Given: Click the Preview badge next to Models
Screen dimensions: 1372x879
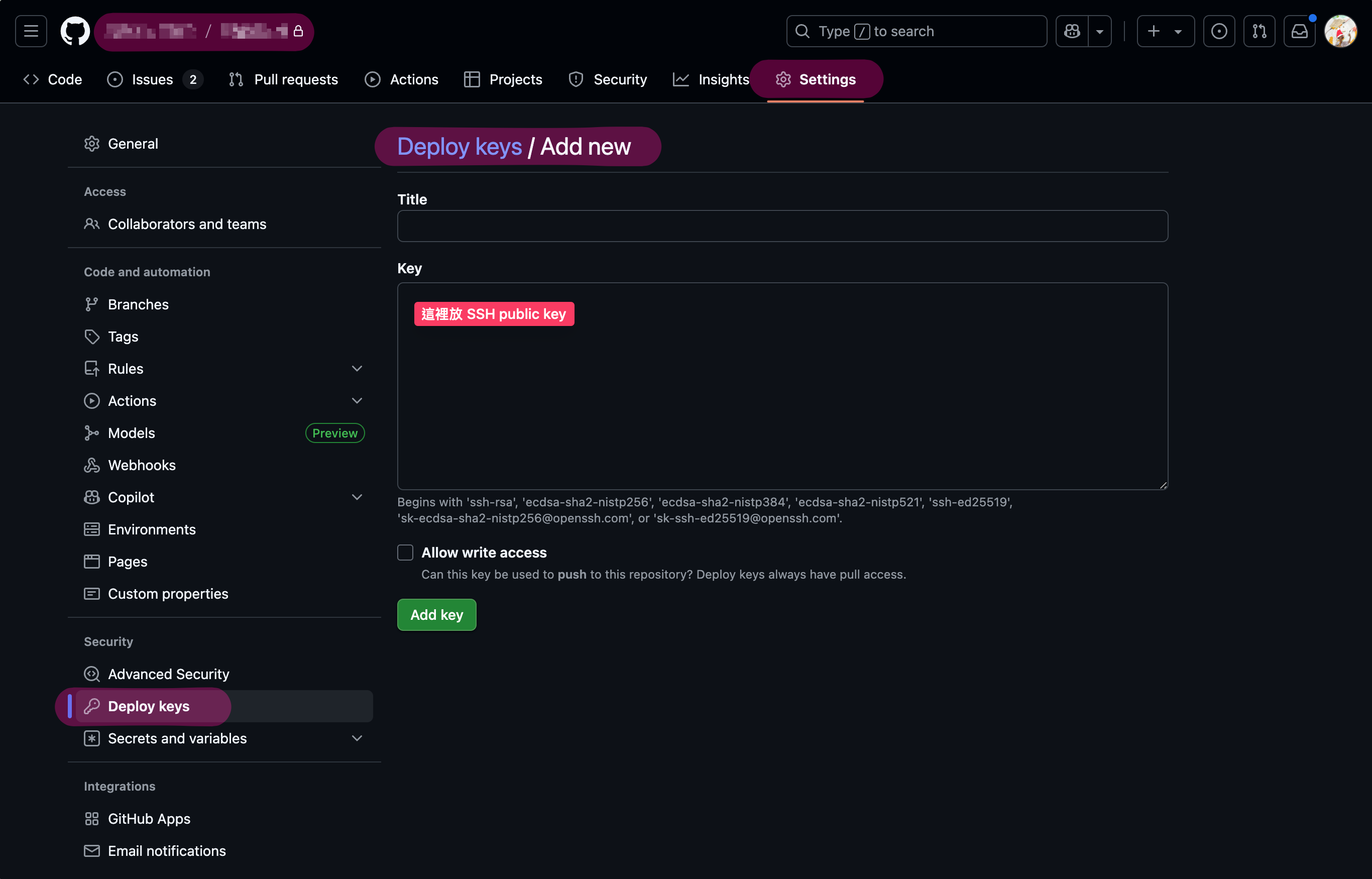Looking at the screenshot, I should 335,433.
